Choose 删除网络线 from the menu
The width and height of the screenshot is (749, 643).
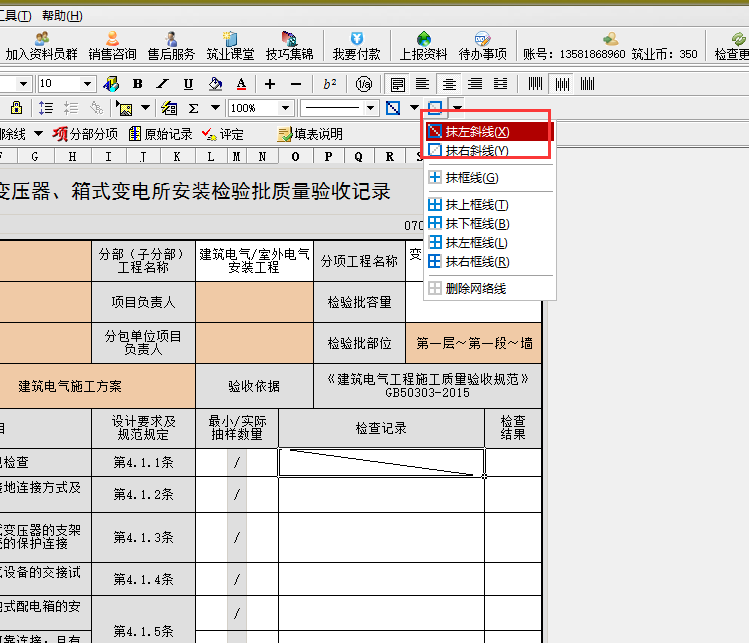[475, 288]
